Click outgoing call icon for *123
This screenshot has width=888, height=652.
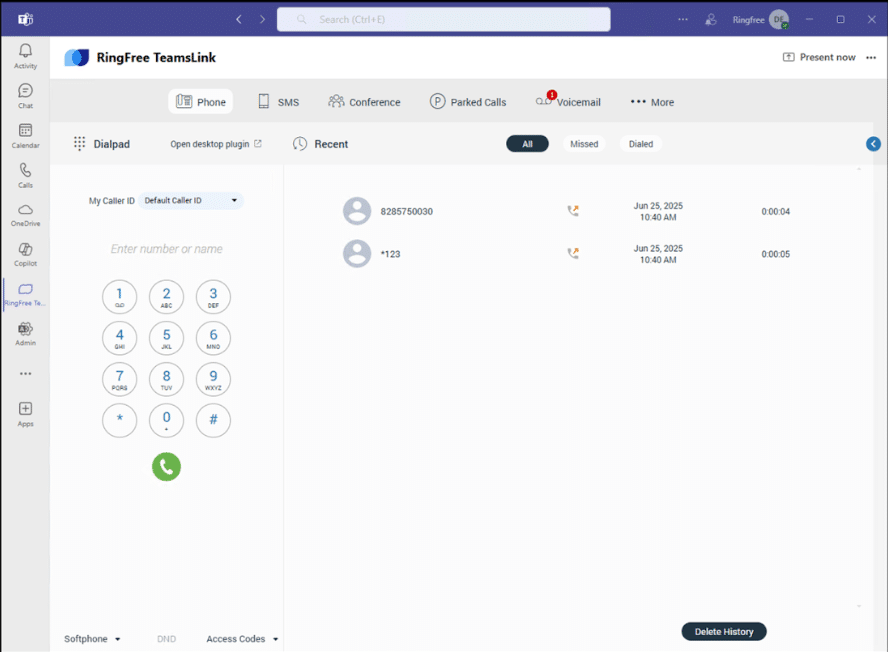573,253
